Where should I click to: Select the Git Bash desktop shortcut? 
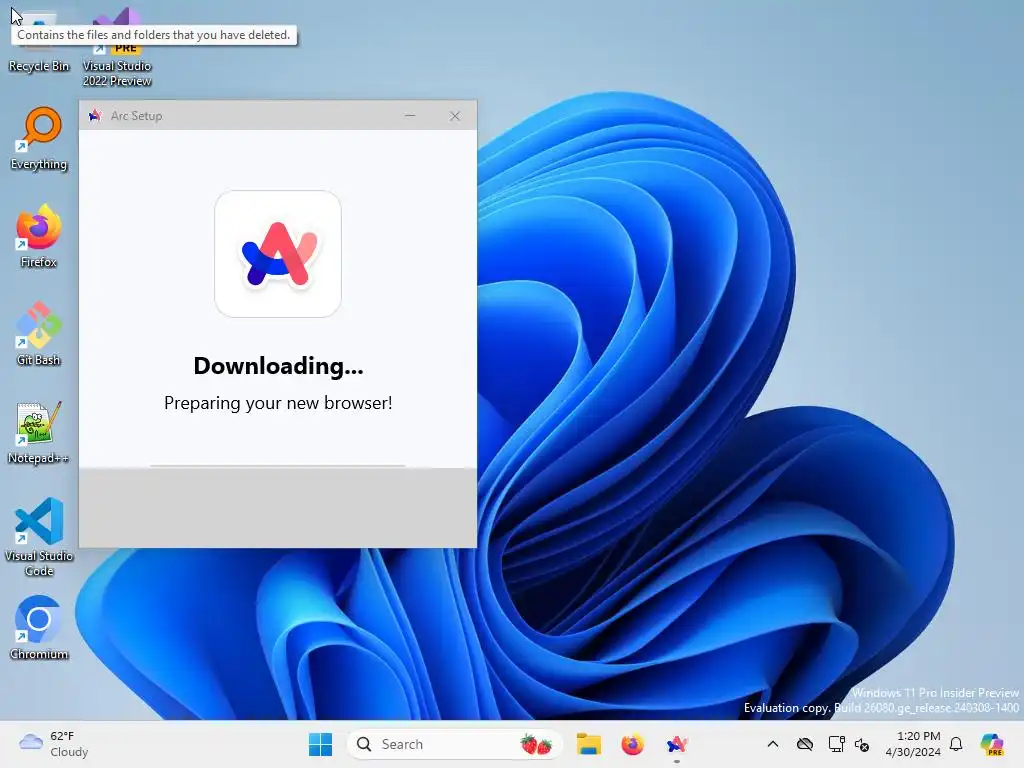pyautogui.click(x=39, y=334)
